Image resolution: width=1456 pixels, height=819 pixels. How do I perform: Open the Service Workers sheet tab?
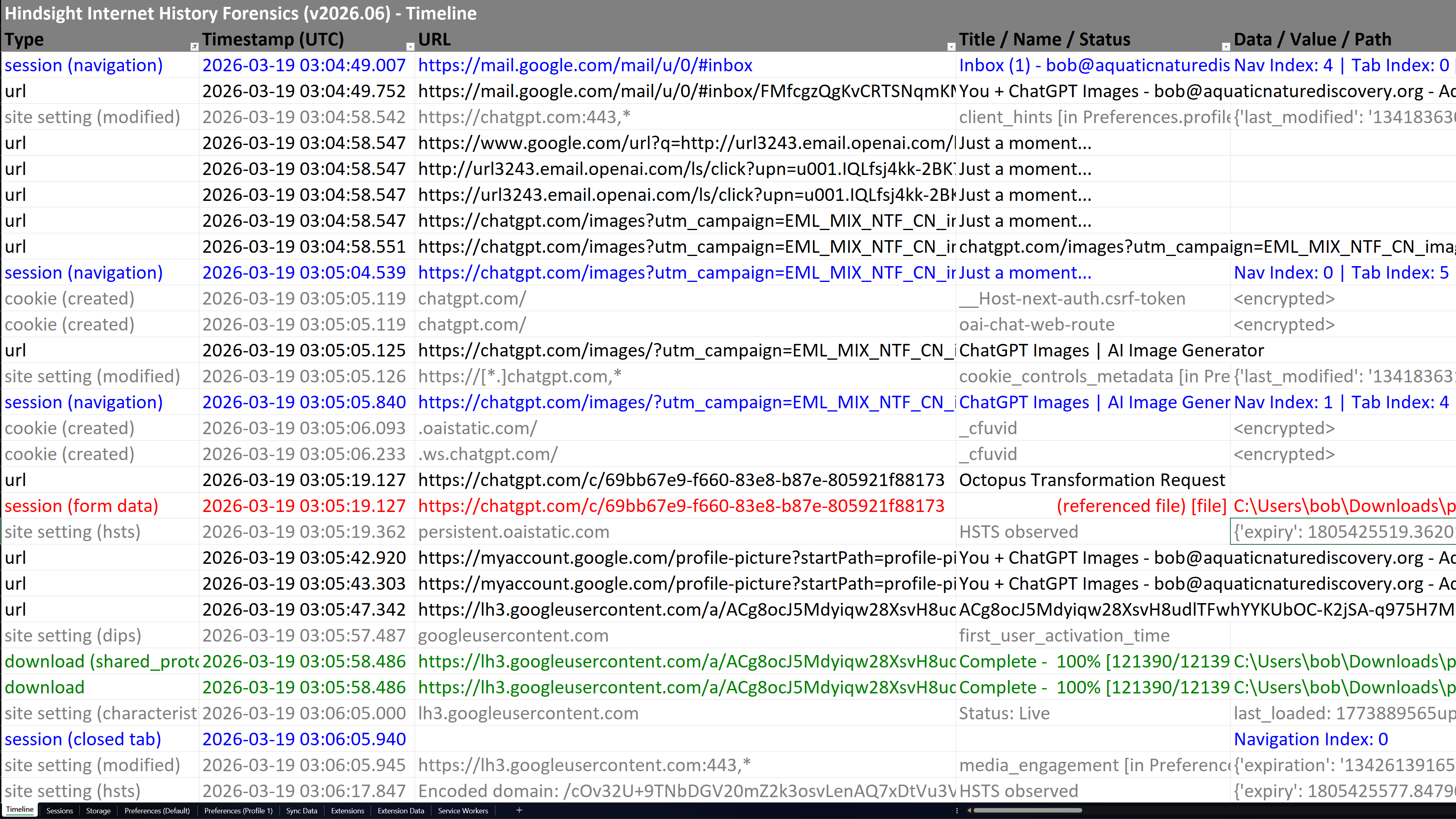463,810
